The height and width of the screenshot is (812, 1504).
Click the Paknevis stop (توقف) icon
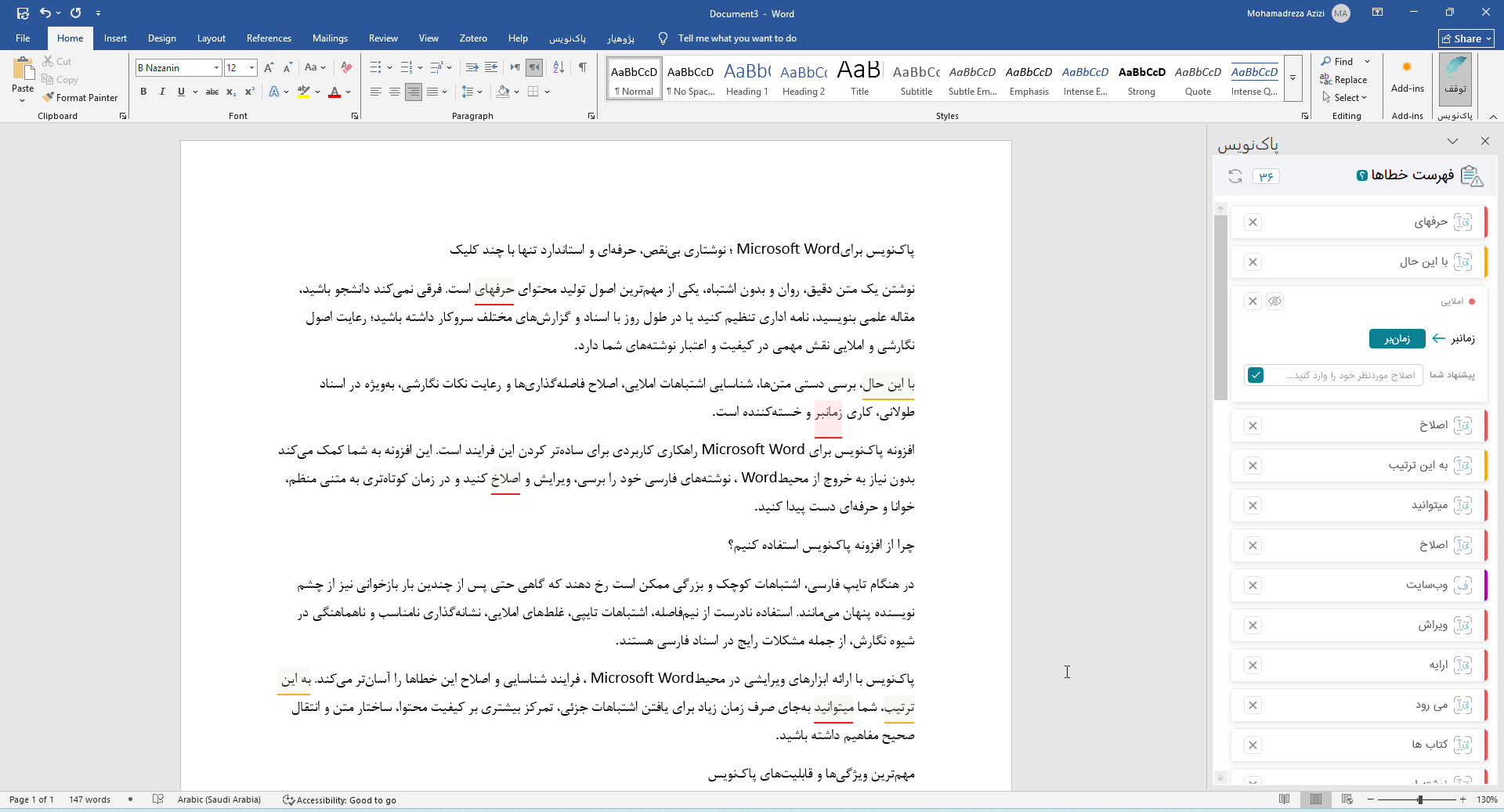[1455, 78]
